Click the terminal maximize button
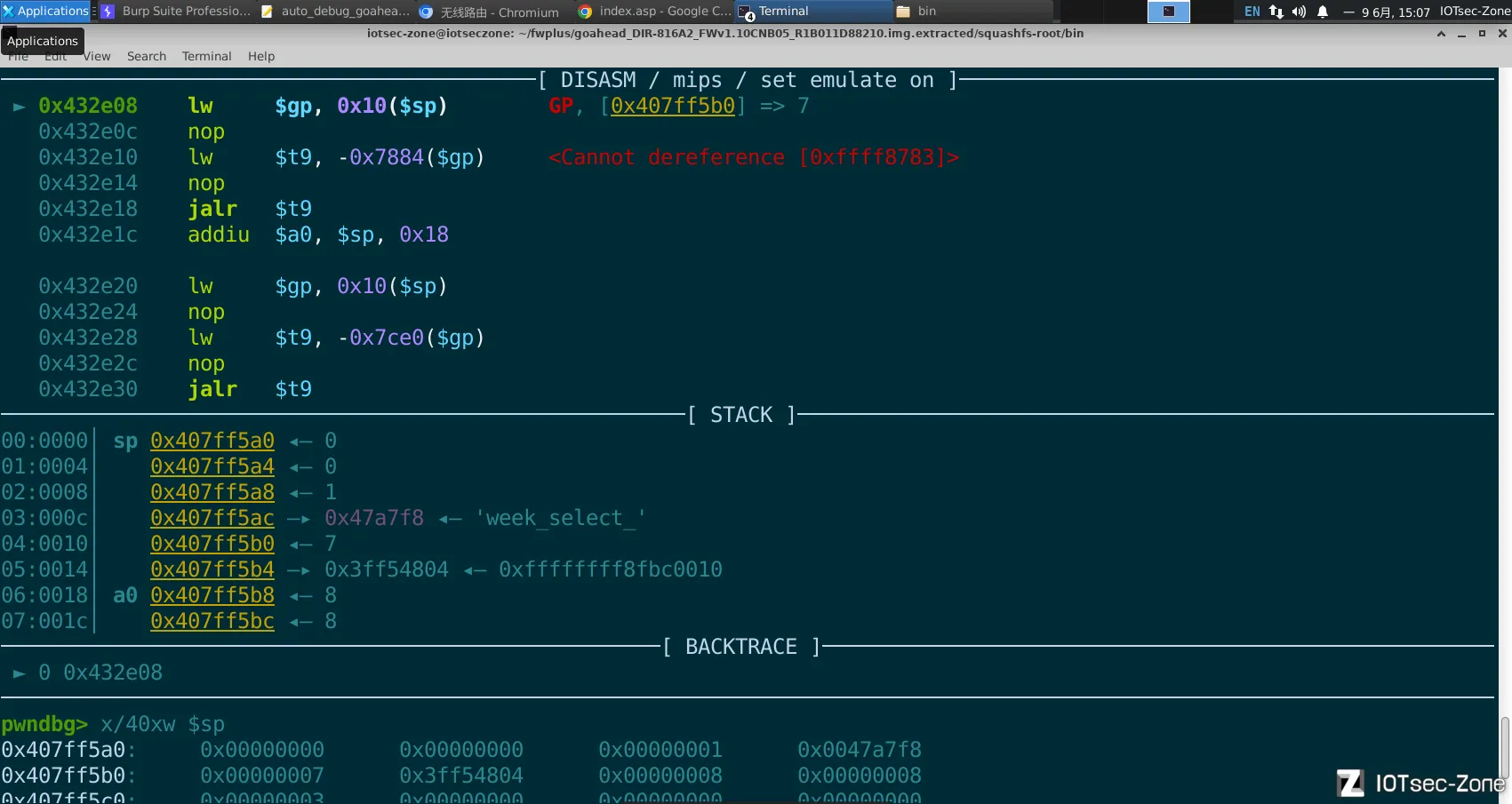1512x804 pixels. tap(1482, 34)
